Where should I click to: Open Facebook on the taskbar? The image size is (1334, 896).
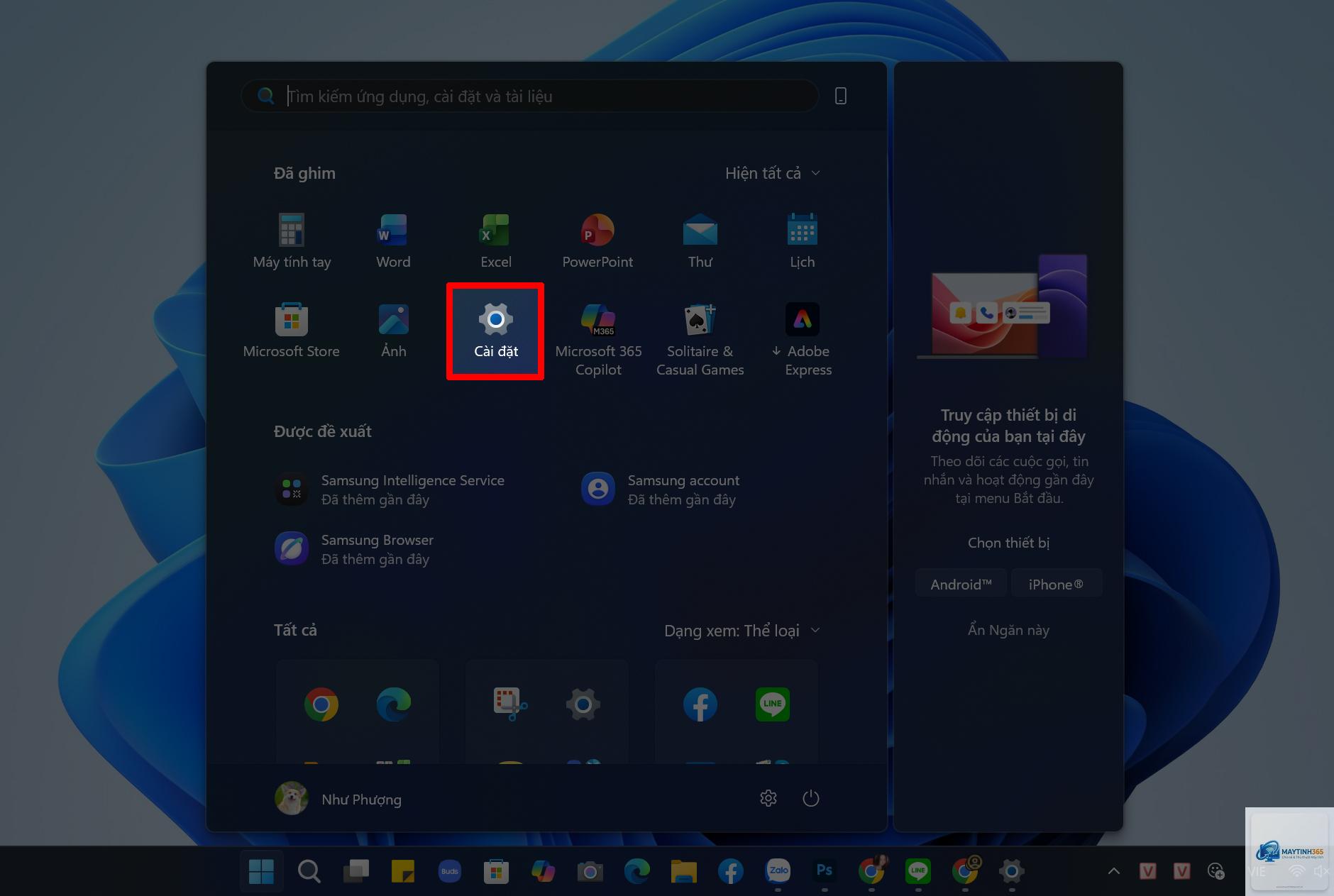point(730,871)
